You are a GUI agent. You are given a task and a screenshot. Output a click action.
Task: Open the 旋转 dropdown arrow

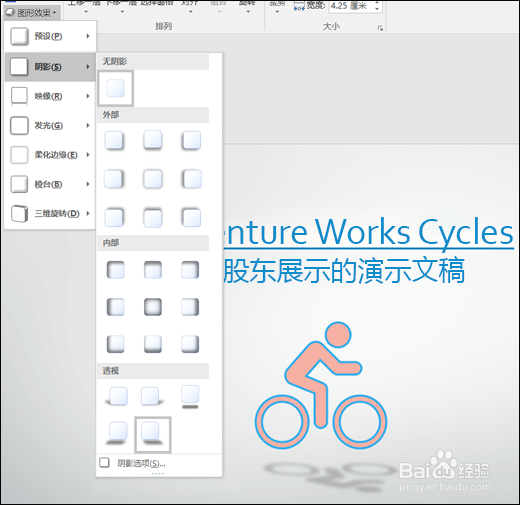[x=248, y=12]
